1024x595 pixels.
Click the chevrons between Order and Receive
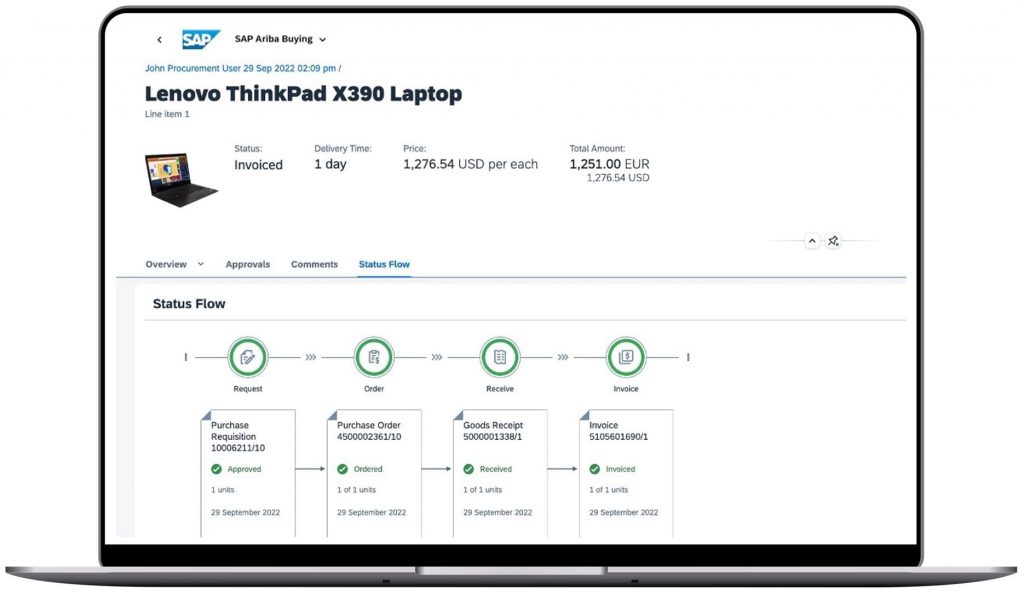coord(437,357)
